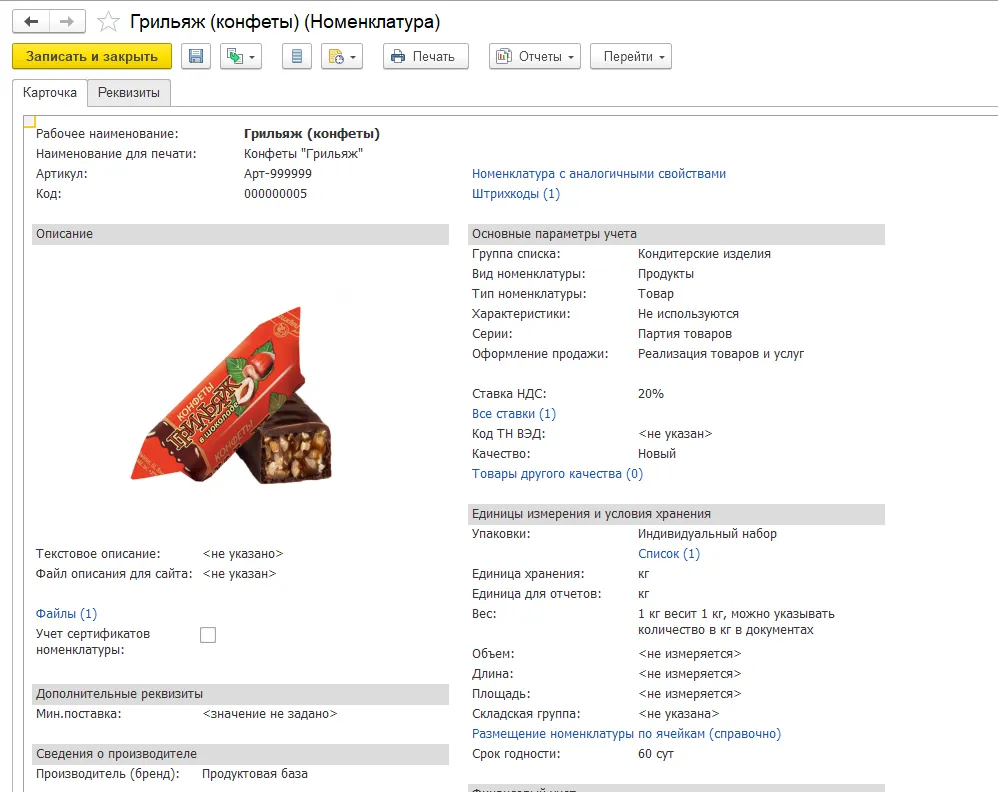Expand the Отчеты dropdown menu
This screenshot has width=998, height=792.
click(x=535, y=56)
